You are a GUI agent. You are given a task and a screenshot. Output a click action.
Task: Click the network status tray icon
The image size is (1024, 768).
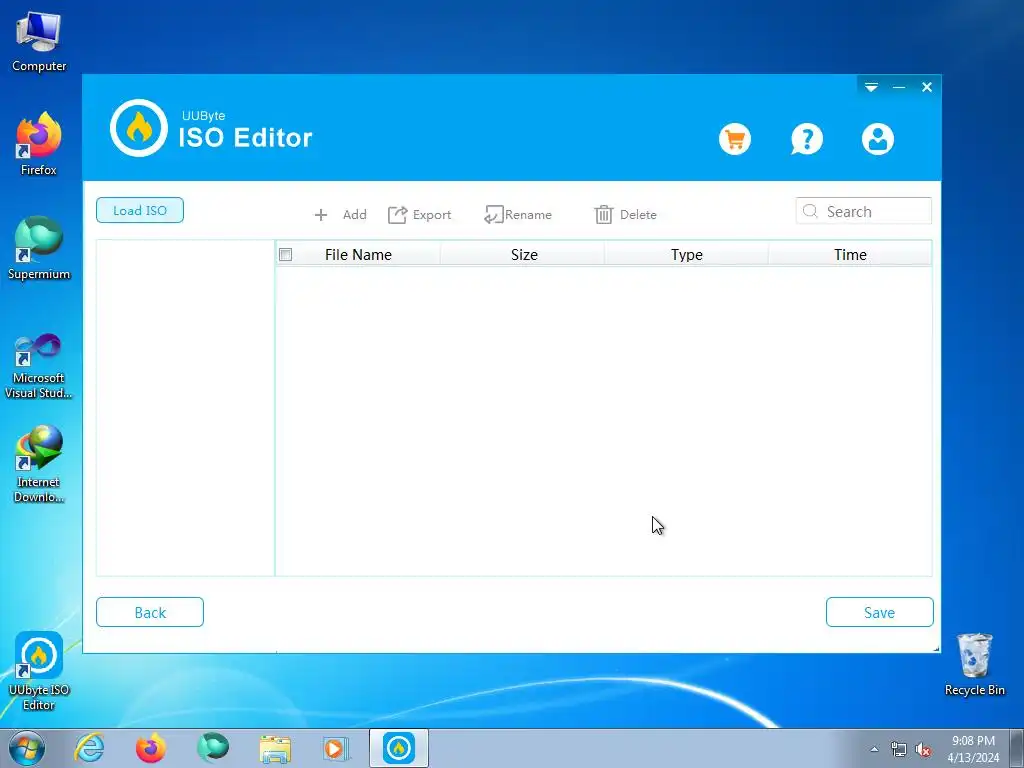coord(899,750)
